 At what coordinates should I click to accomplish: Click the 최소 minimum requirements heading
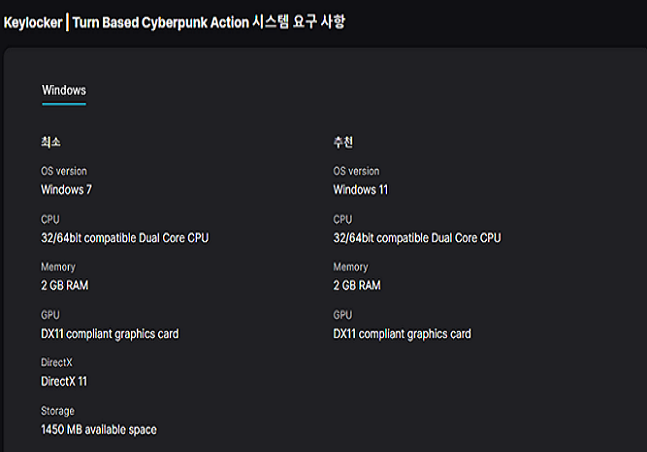tap(50, 142)
